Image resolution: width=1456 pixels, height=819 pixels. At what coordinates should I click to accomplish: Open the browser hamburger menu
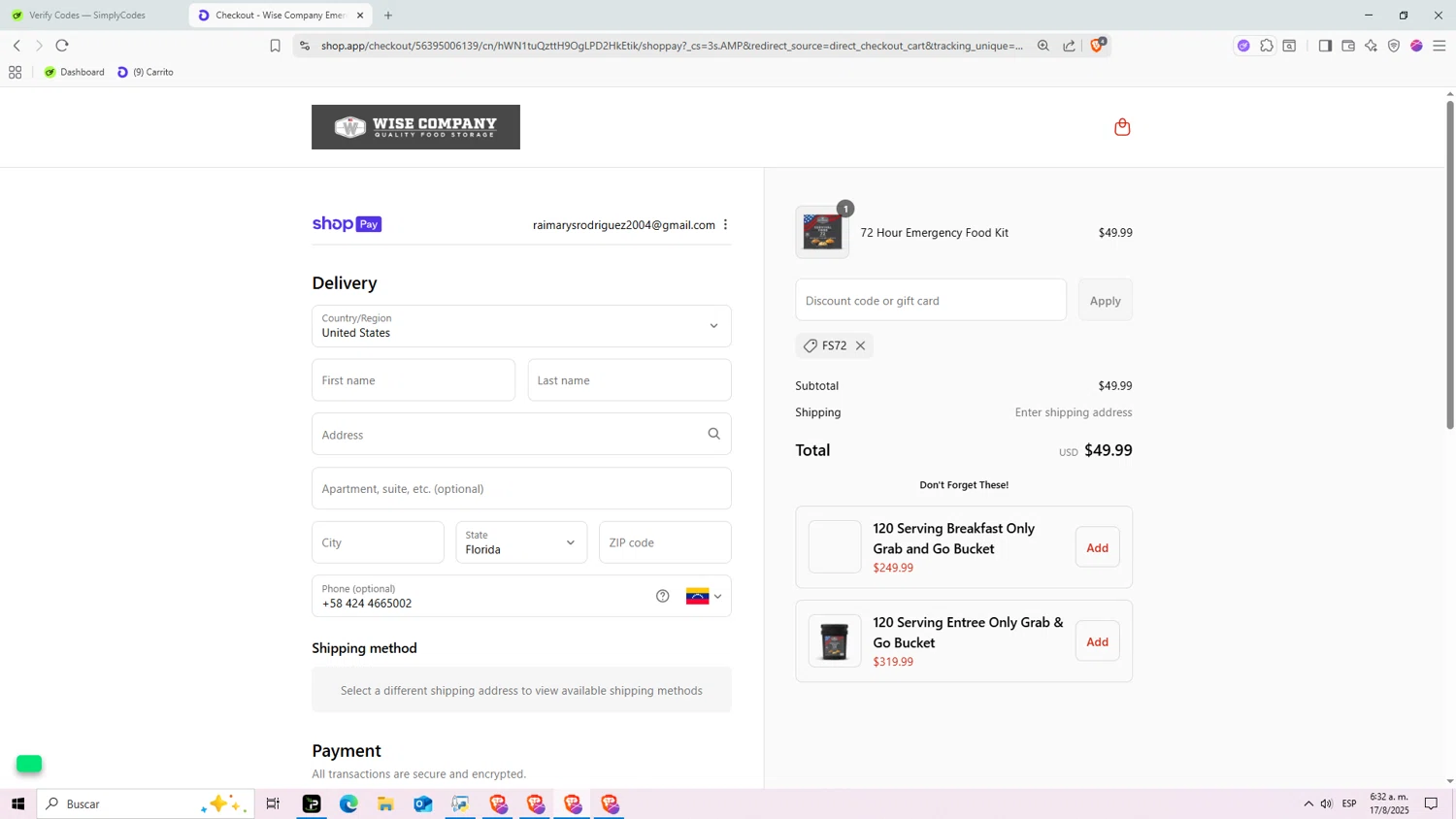[1439, 46]
